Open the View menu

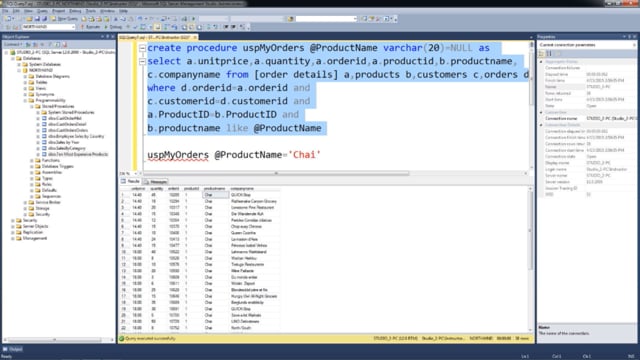click(29, 11)
